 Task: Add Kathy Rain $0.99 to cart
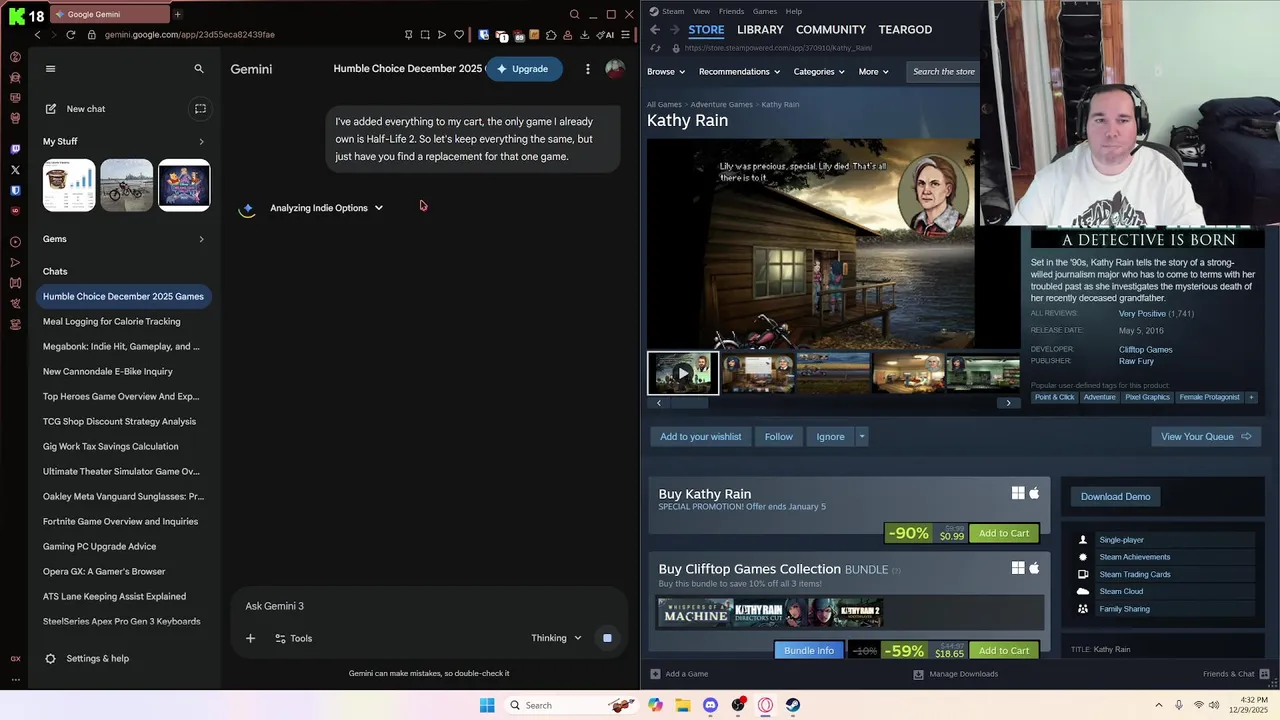1004,534
